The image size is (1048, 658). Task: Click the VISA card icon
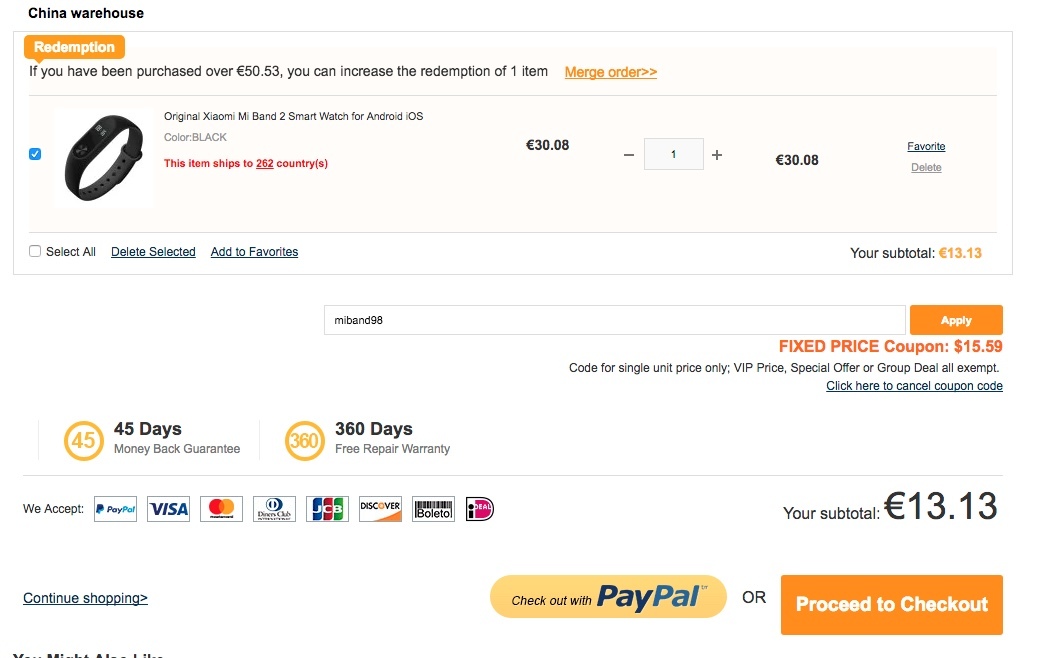(x=168, y=509)
